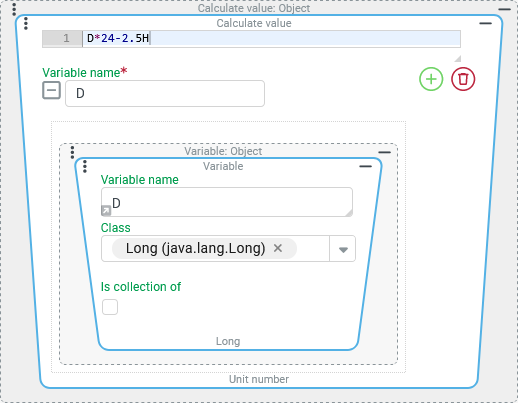Click the three-dot handle of inner Variable block

[x=85, y=166]
